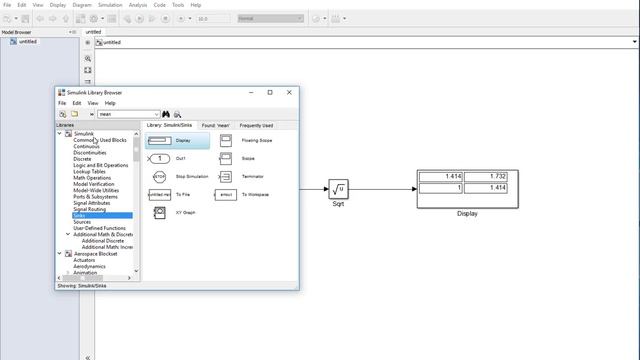Select Sources in library tree

click(x=82, y=222)
